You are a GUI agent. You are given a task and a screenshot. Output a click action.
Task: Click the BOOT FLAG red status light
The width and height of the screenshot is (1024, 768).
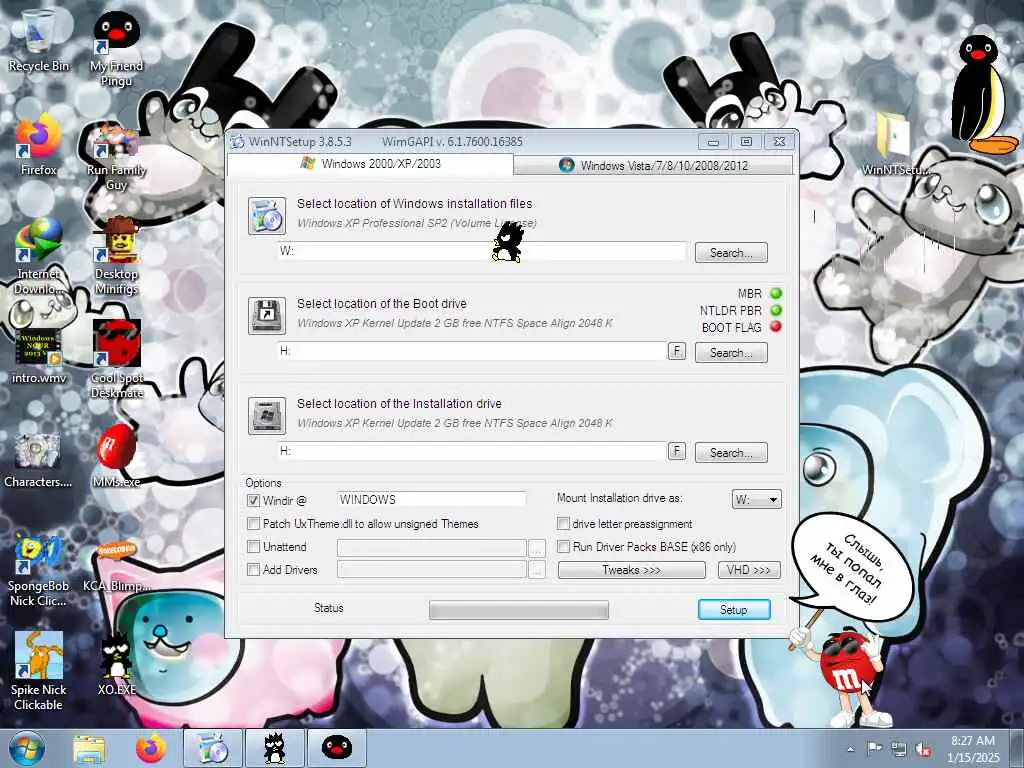776,327
